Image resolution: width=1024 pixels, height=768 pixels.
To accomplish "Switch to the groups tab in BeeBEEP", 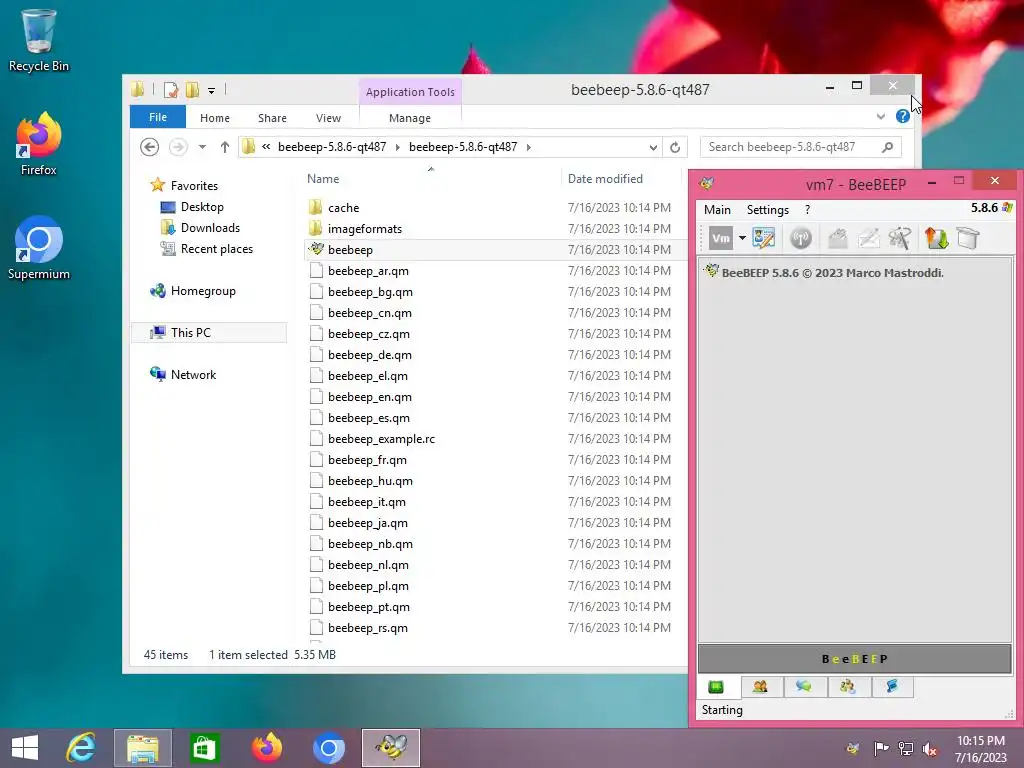I will point(848,686).
